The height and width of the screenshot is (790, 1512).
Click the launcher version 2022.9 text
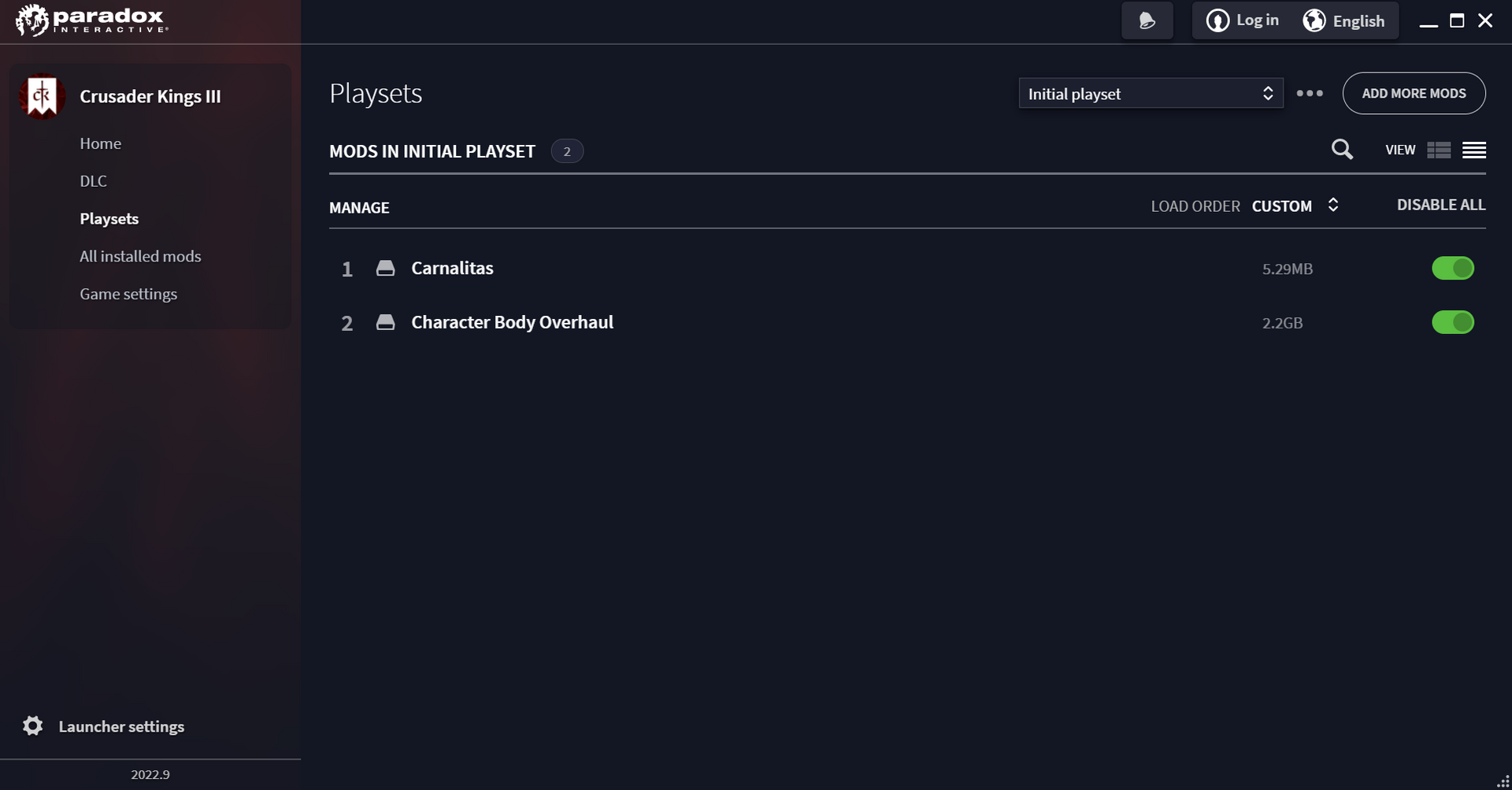click(150, 775)
